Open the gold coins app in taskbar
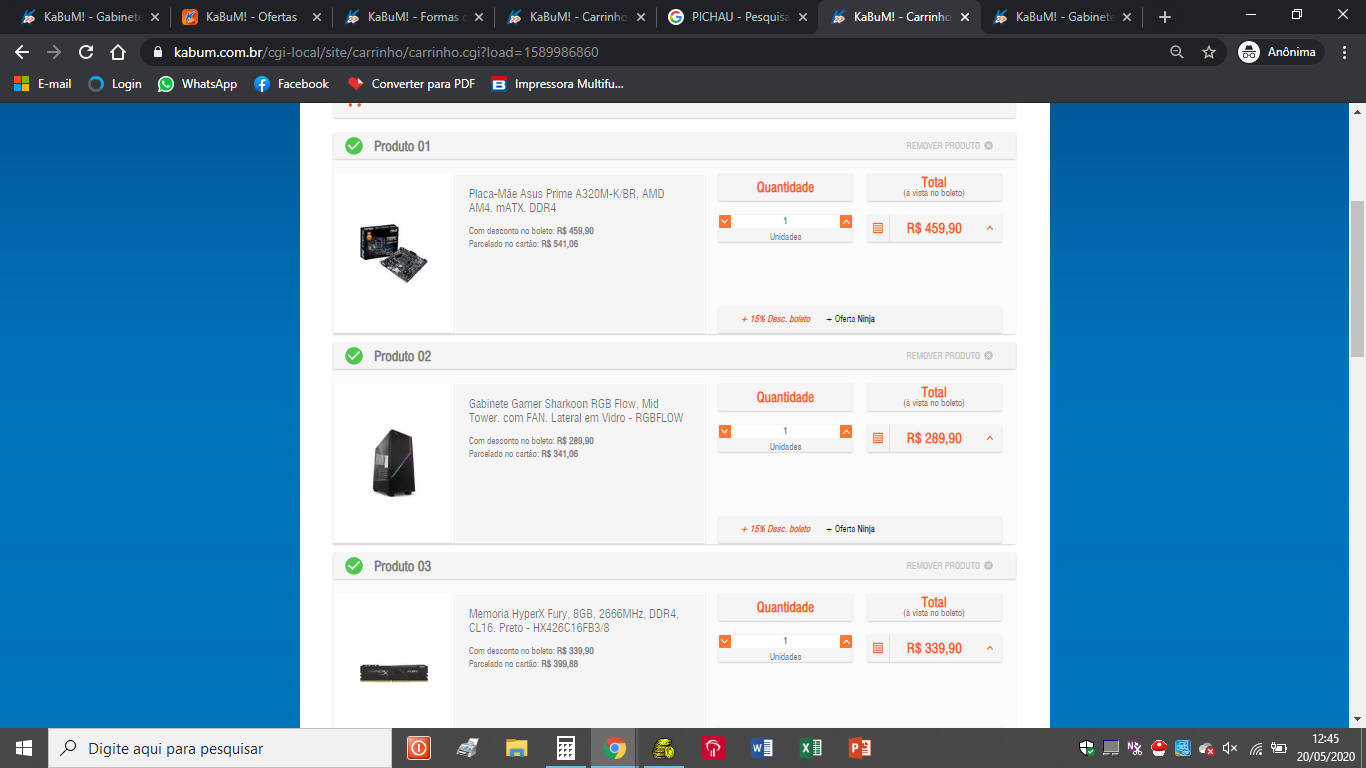This screenshot has width=1366, height=768. click(x=664, y=748)
